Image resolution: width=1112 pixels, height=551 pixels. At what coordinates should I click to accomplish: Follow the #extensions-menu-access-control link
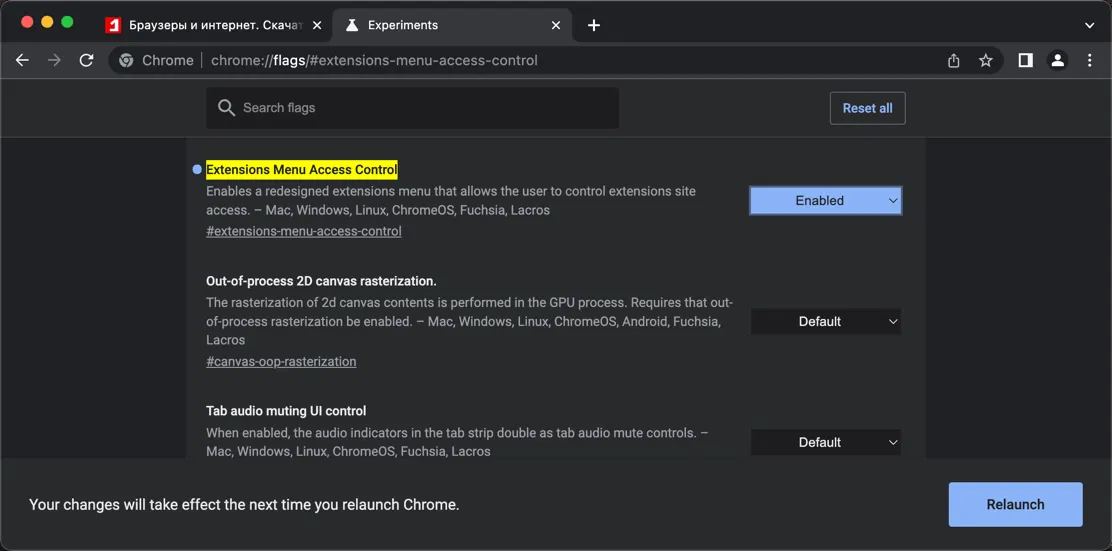click(304, 231)
